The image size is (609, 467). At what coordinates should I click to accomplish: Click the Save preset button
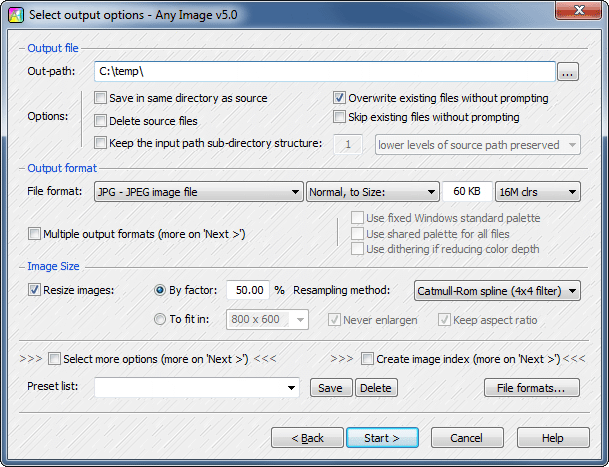(331, 388)
